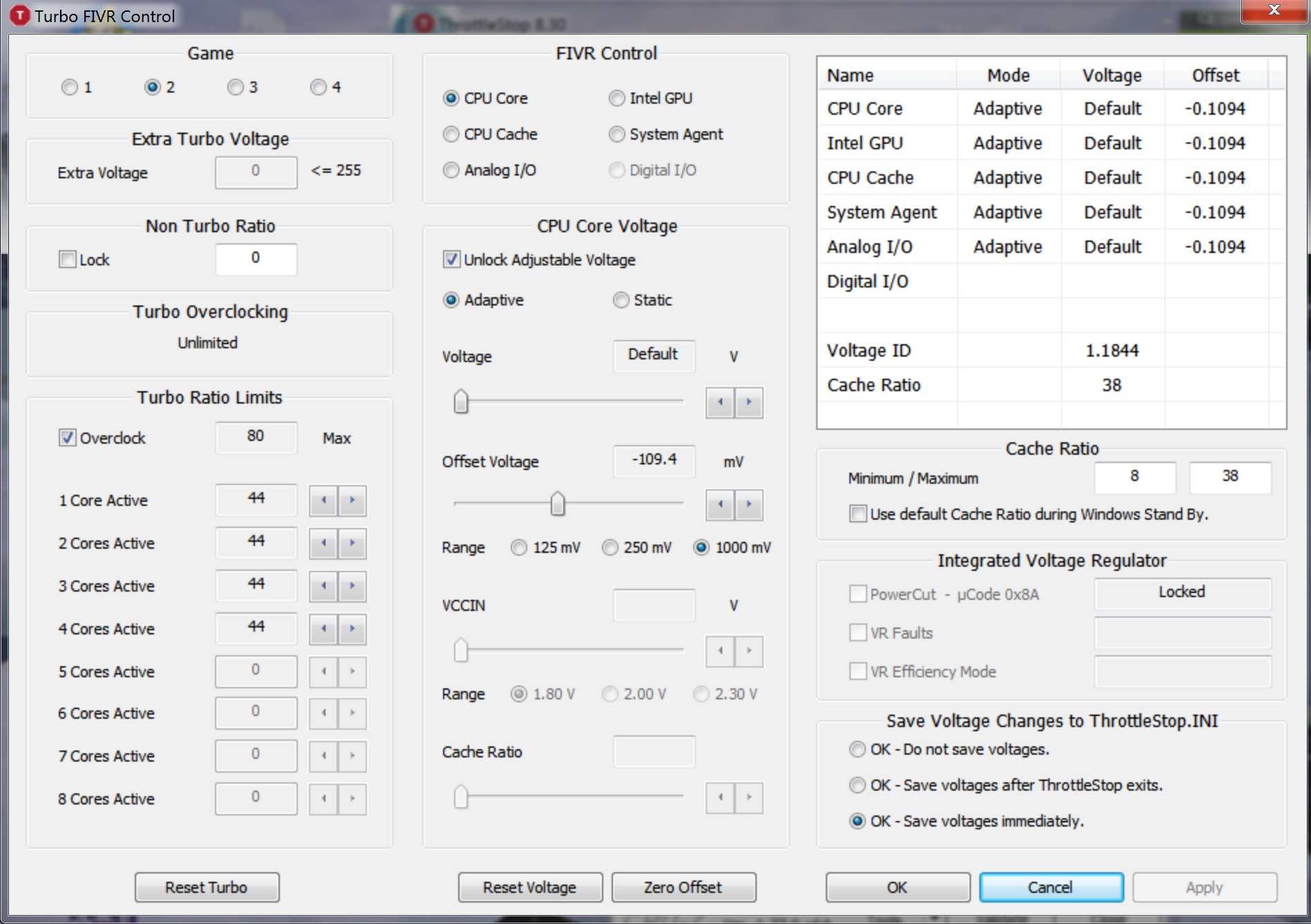Click left arrow of Offset Voltage slider
1311x924 pixels.
click(720, 505)
